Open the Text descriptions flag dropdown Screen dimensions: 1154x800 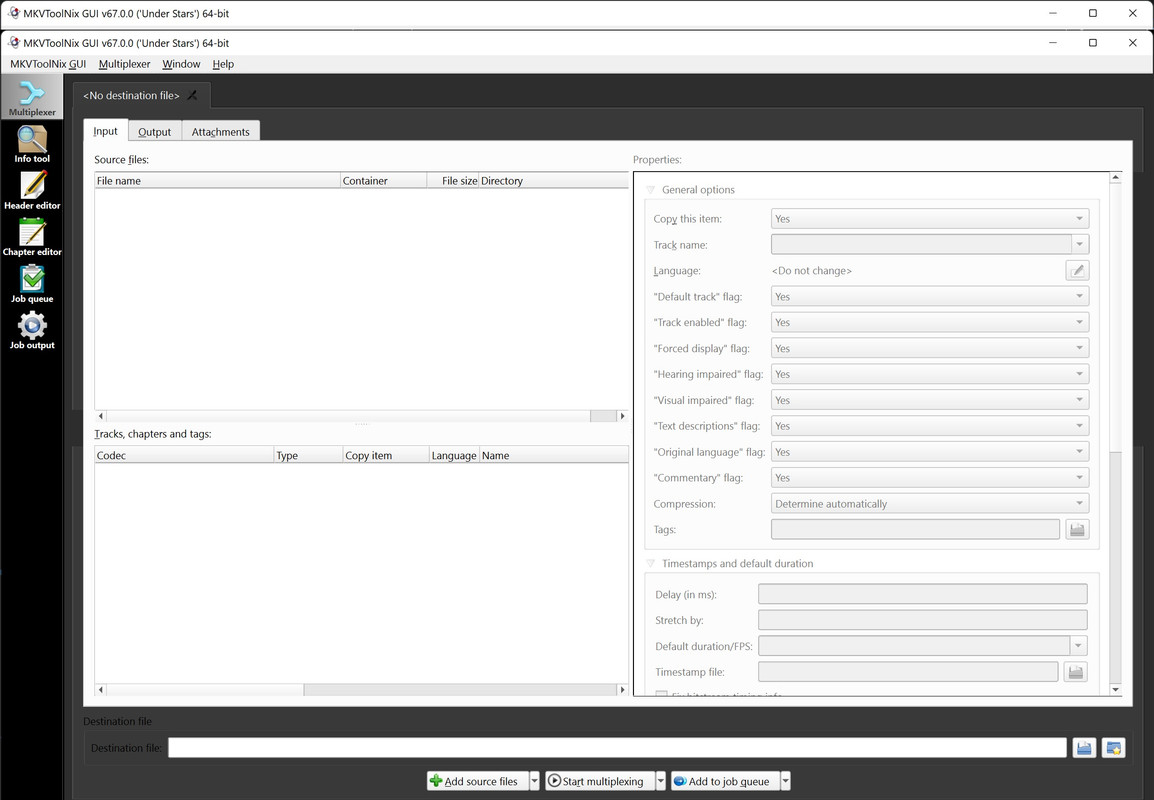pyautogui.click(x=930, y=425)
